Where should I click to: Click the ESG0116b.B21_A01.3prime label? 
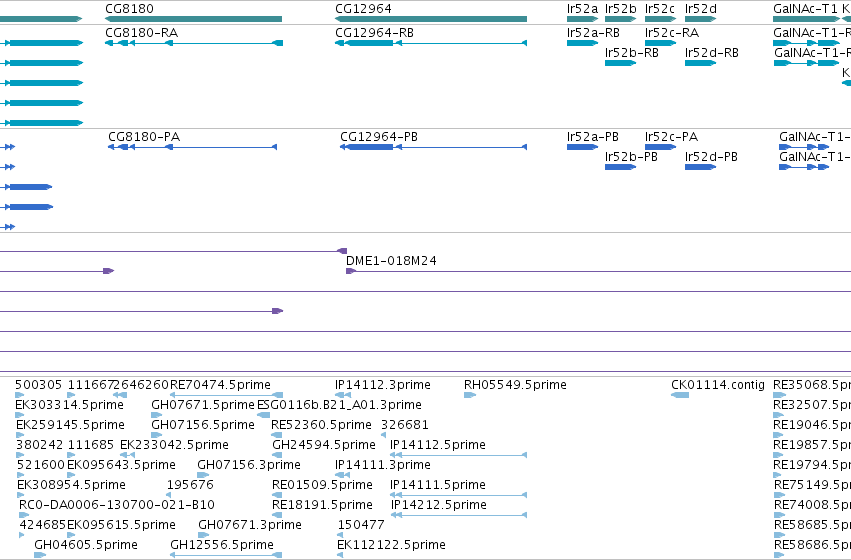pyautogui.click(x=339, y=405)
